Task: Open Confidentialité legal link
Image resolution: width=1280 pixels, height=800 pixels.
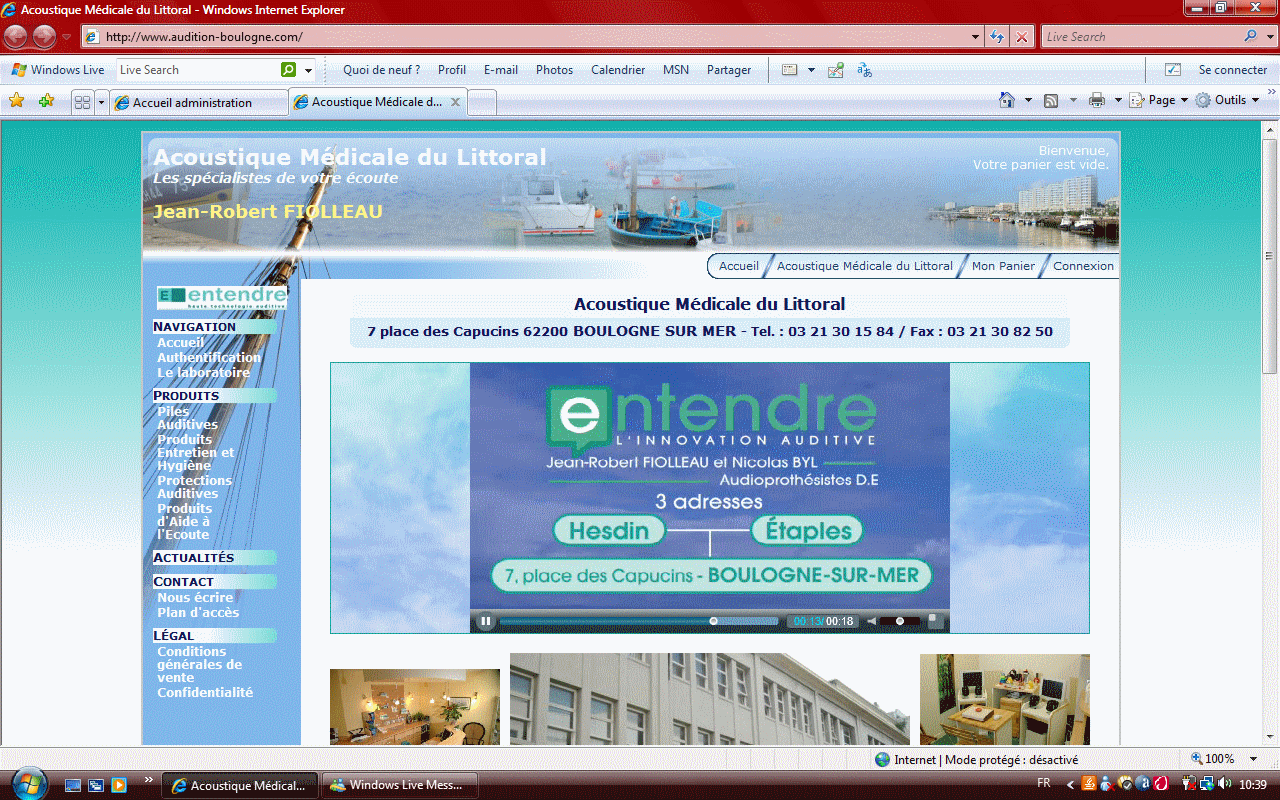Action: point(205,692)
